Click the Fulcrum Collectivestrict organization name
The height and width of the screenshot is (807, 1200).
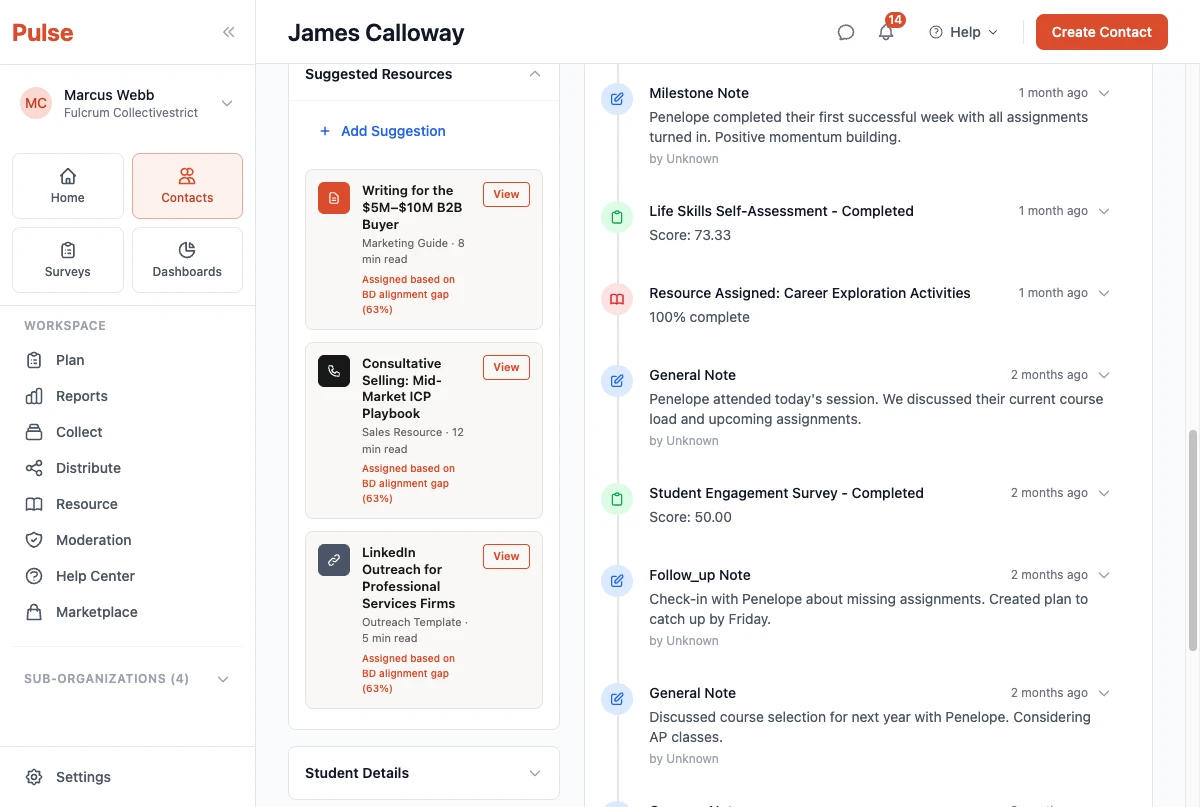point(131,113)
